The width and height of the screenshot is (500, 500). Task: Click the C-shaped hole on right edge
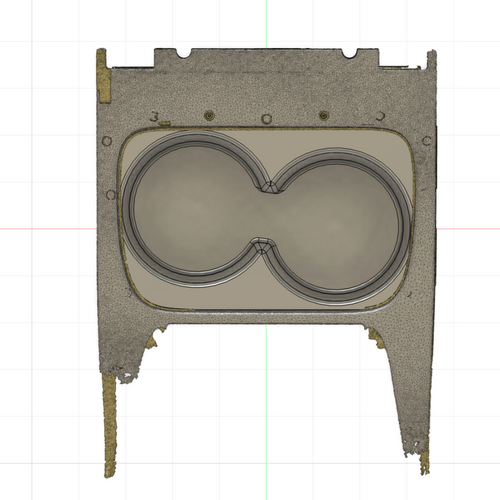click(x=427, y=141)
